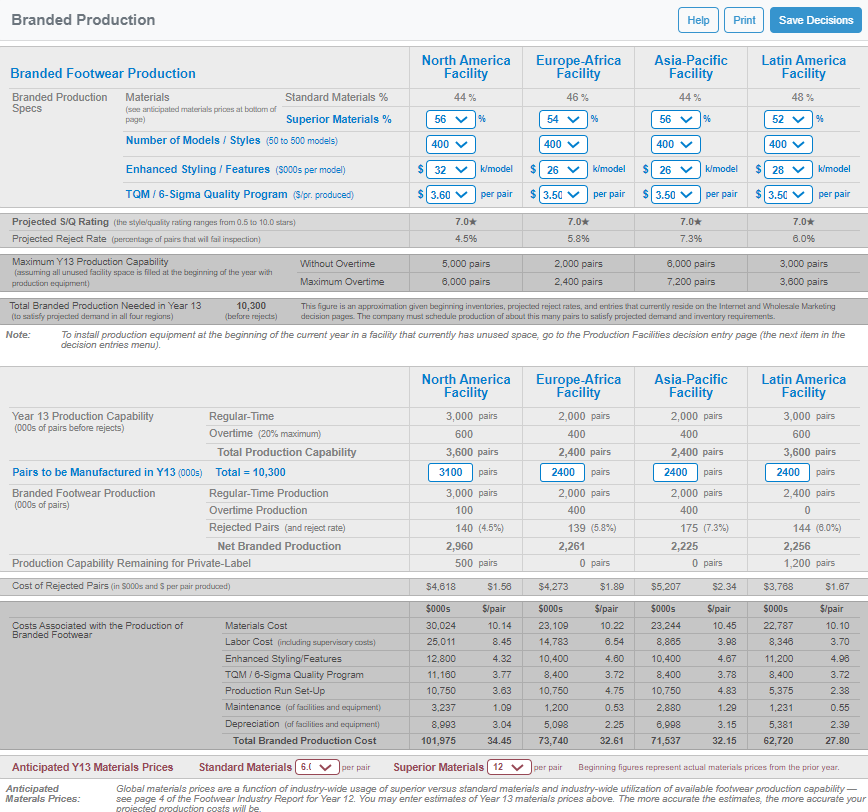868x812 pixels.
Task: Open Anticipated Superior Materials price dropdown
Action: pyautogui.click(x=510, y=767)
